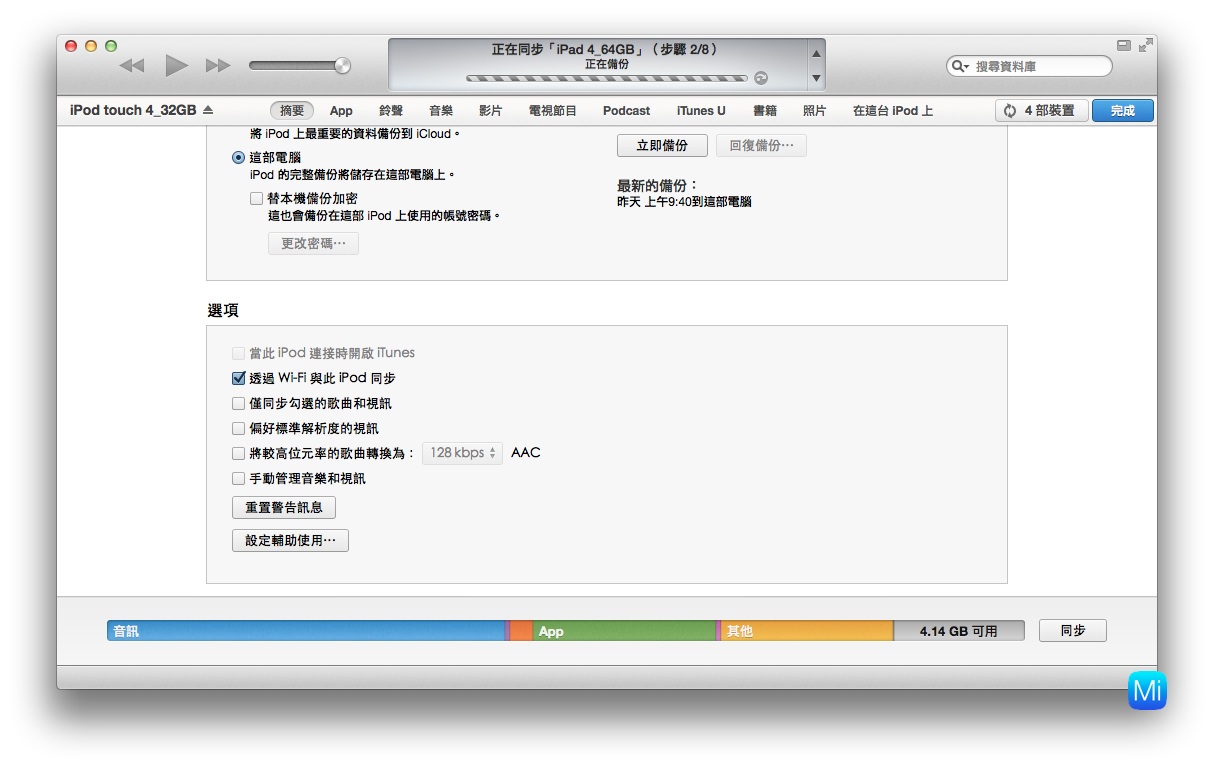Image resolution: width=1214 pixels, height=768 pixels.
Task: Click the Play button in iTunes
Action: click(x=177, y=66)
